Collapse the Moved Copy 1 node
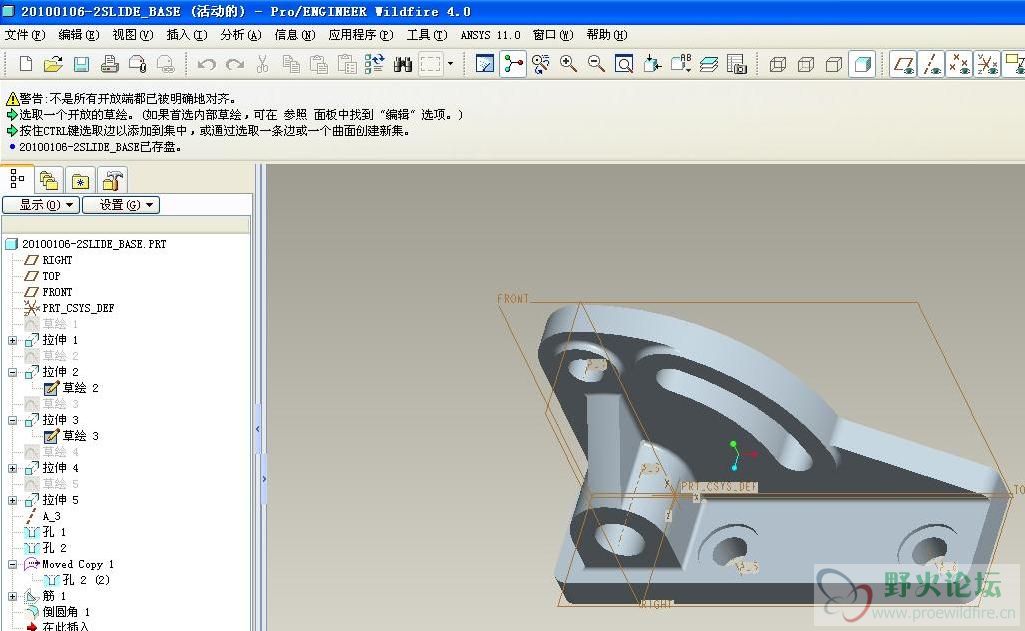1025x631 pixels. pyautogui.click(x=12, y=564)
